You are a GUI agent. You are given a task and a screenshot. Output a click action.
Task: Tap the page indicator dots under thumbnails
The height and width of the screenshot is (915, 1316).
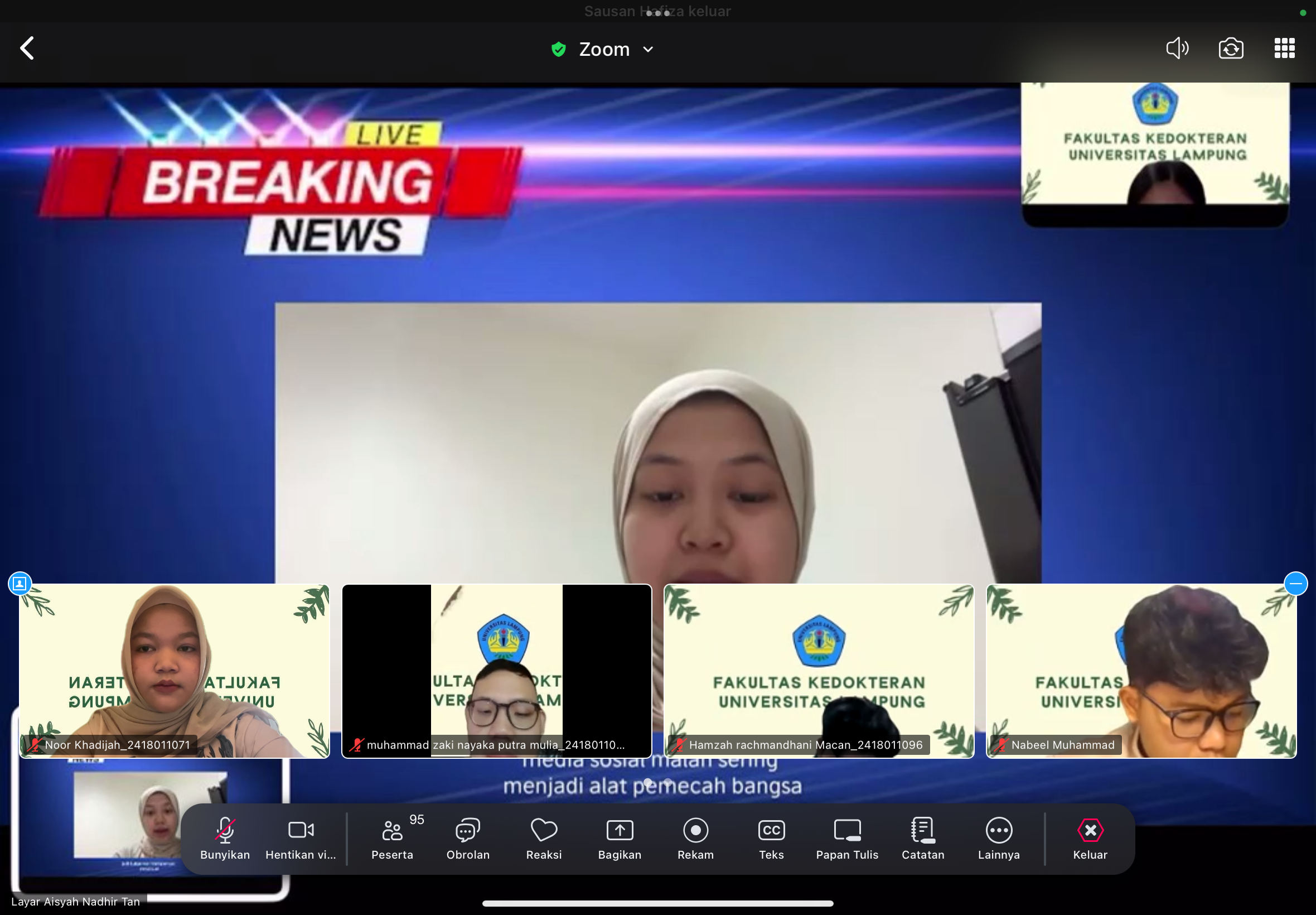(657, 782)
